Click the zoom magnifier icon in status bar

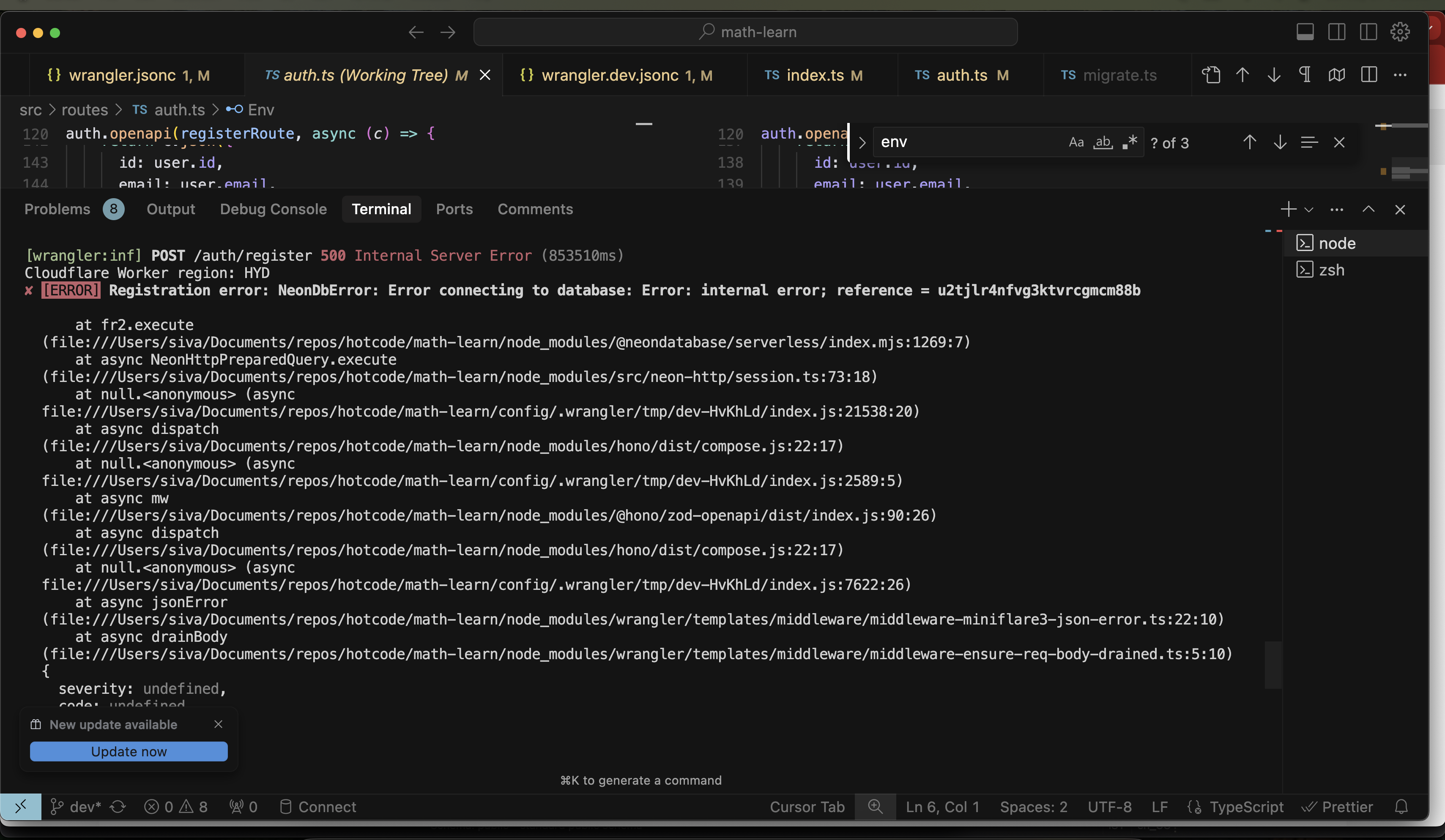coord(875,807)
